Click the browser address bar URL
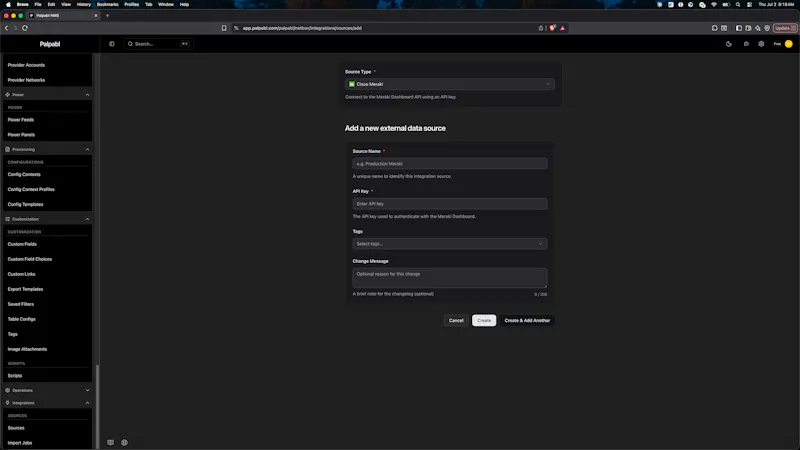Viewport: 800px width, 450px height. pos(302,28)
